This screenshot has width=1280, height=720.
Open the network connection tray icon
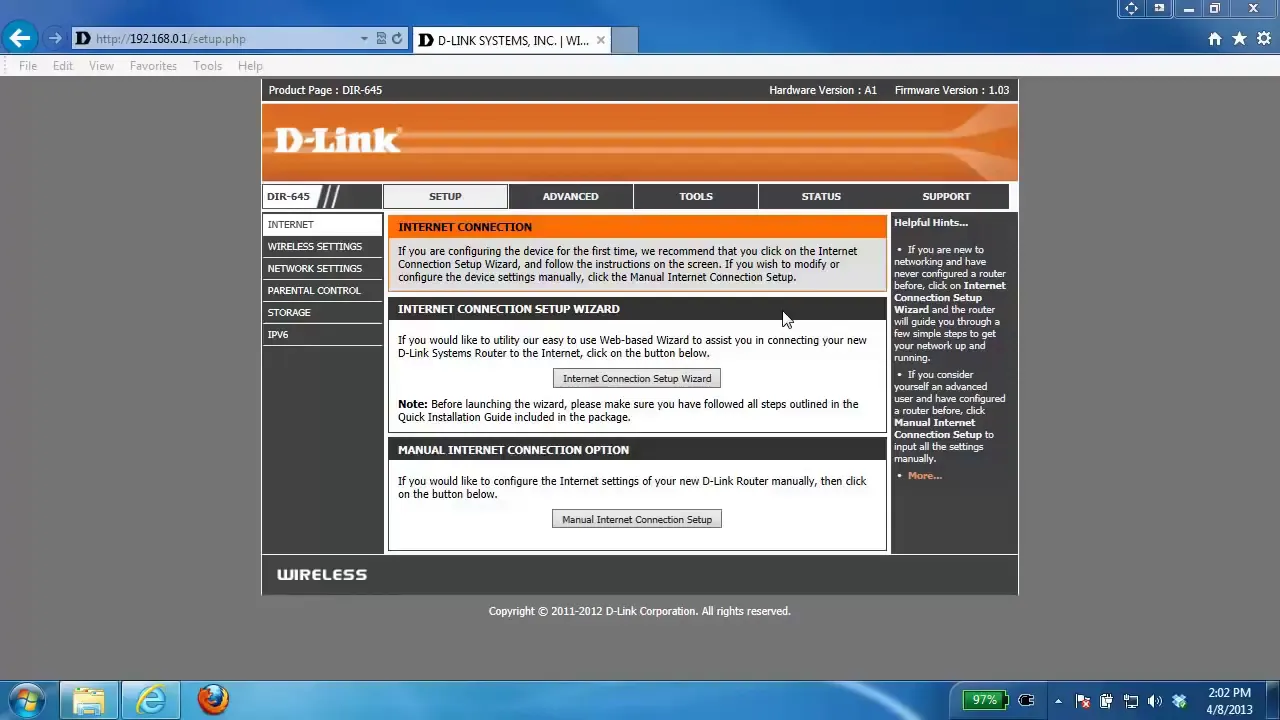coord(1131,701)
